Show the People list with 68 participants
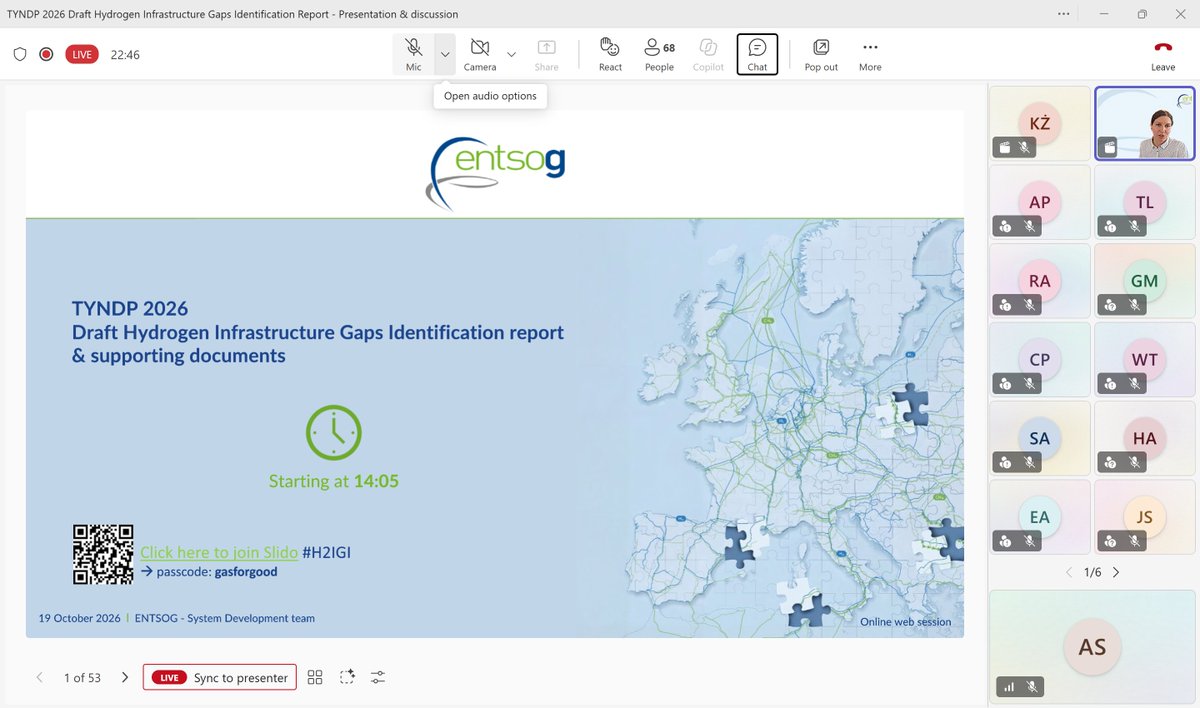 pos(659,54)
